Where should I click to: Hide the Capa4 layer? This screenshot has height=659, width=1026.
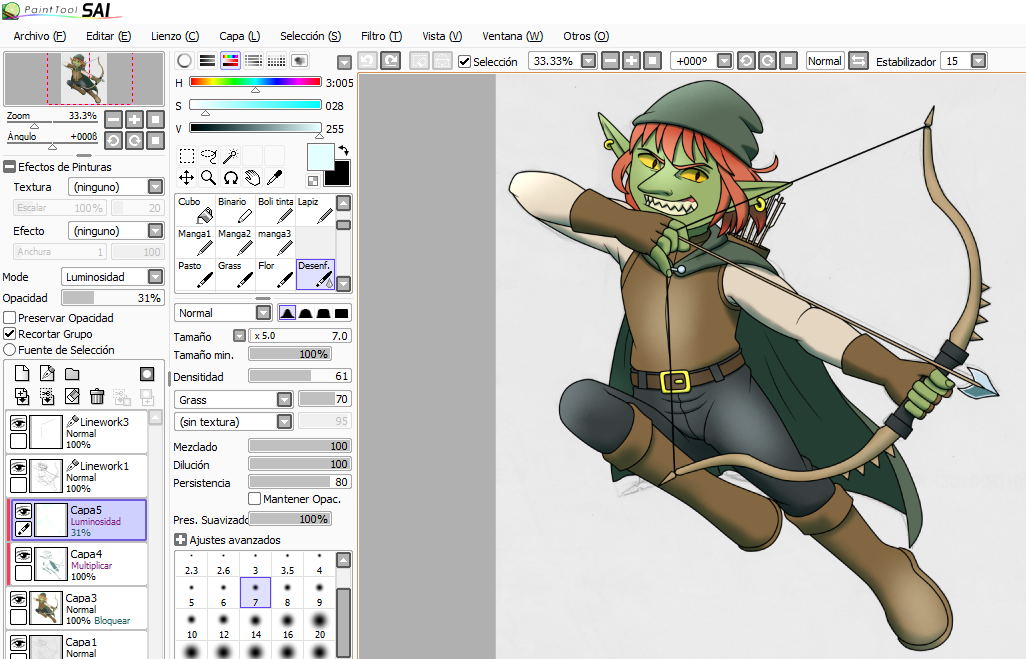click(x=24, y=555)
